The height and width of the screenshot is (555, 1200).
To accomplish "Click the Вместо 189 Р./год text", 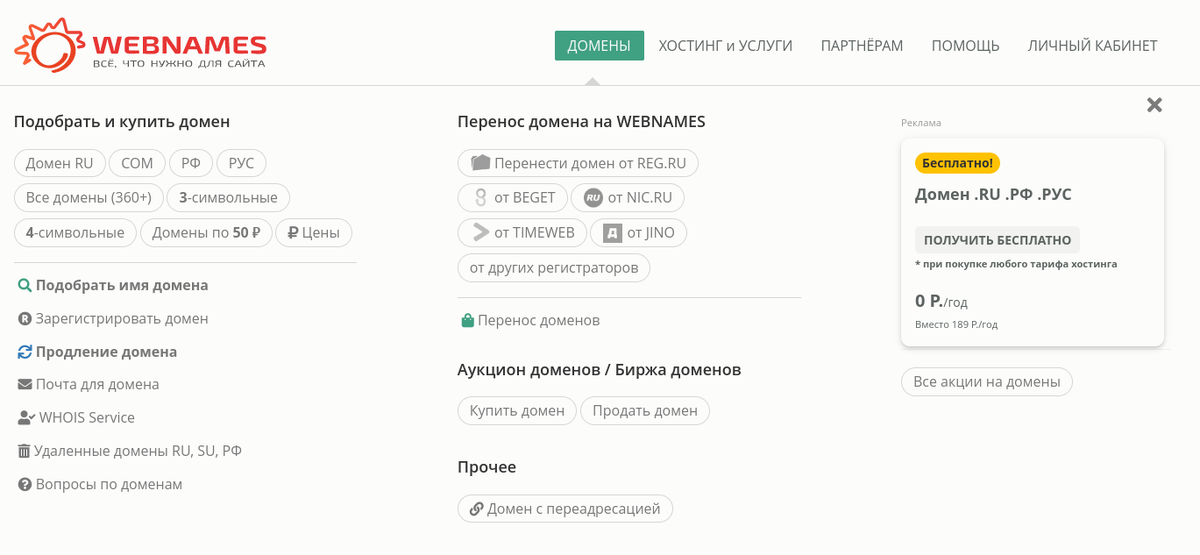I will pyautogui.click(x=956, y=325).
